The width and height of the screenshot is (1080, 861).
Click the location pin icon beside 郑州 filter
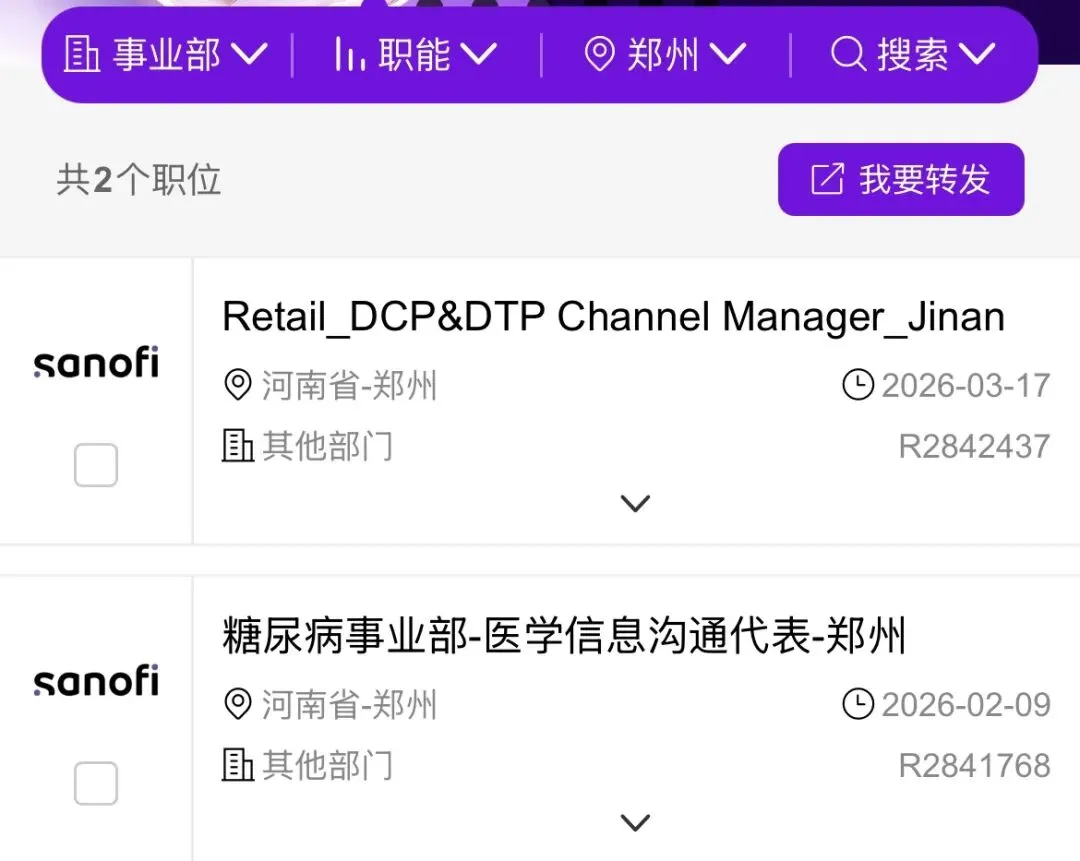click(599, 54)
